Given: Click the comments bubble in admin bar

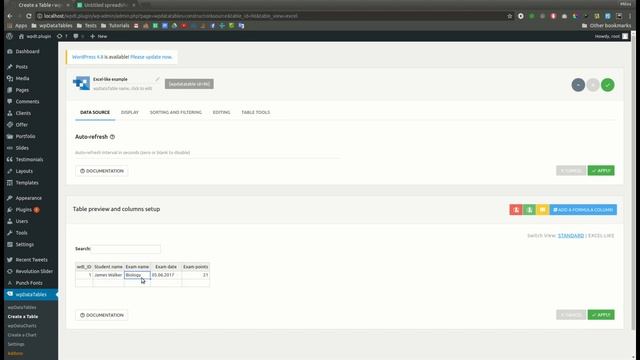Looking at the screenshot, I should coord(76,36).
